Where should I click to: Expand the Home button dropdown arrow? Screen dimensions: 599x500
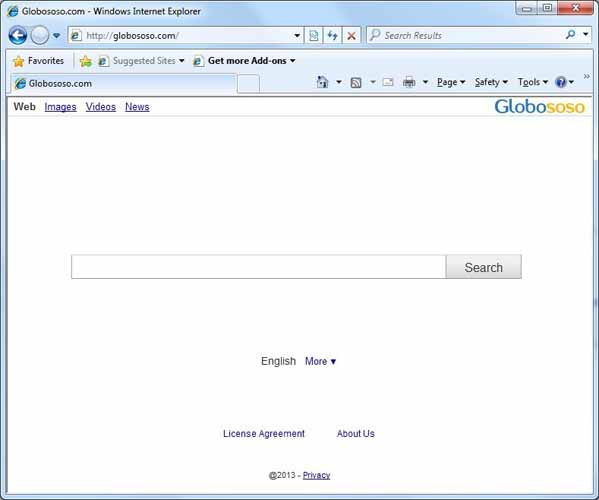pos(338,82)
